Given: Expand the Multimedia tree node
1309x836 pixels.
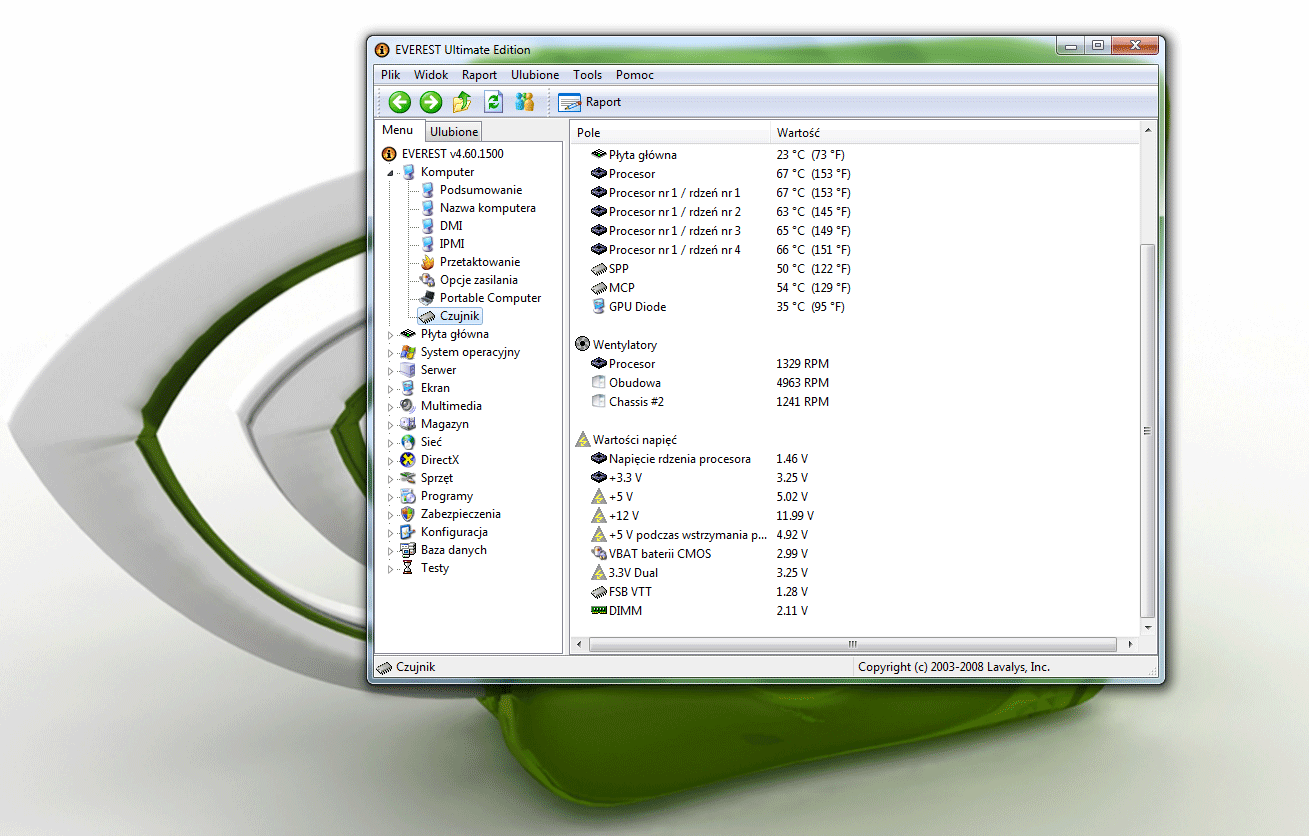Looking at the screenshot, I should pyautogui.click(x=391, y=407).
